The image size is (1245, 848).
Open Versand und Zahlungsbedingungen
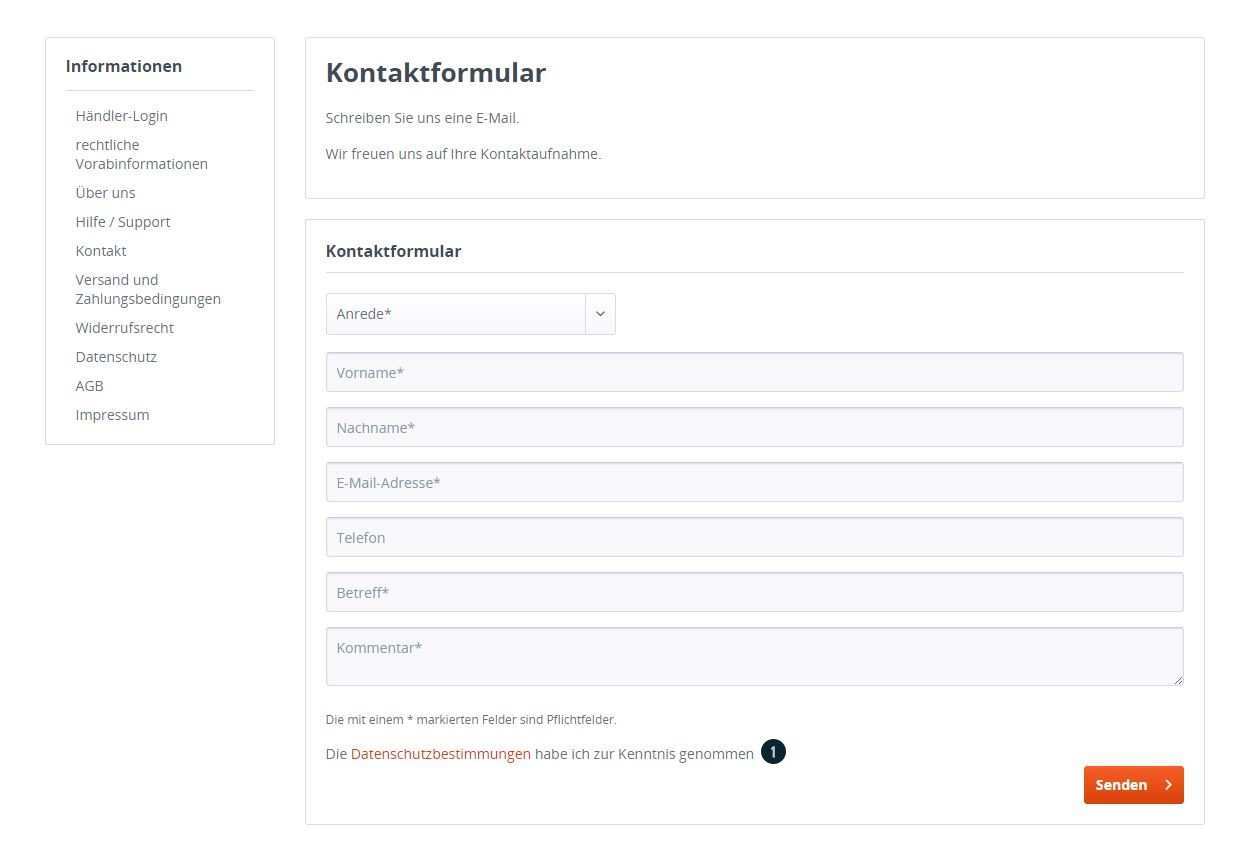(147, 289)
